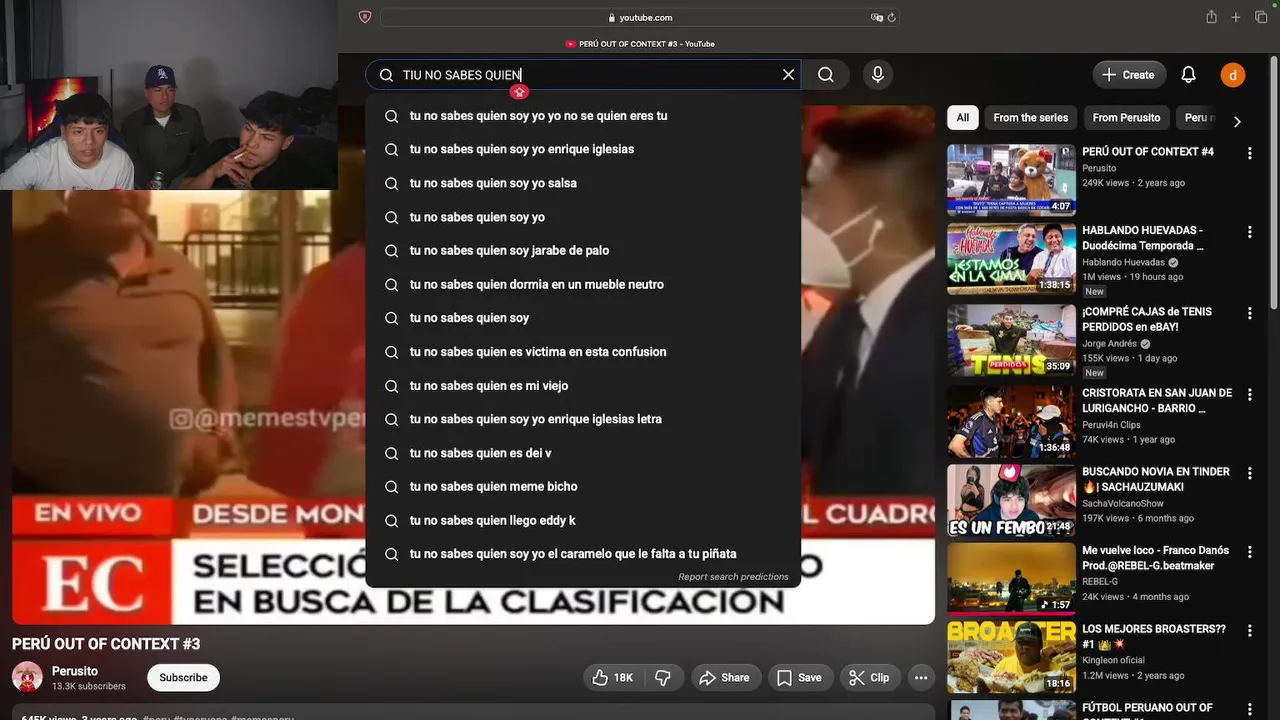Open options menu for 'BUSCANDO NOVIA EN TINDER'
1280x720 pixels.
[1249, 474]
